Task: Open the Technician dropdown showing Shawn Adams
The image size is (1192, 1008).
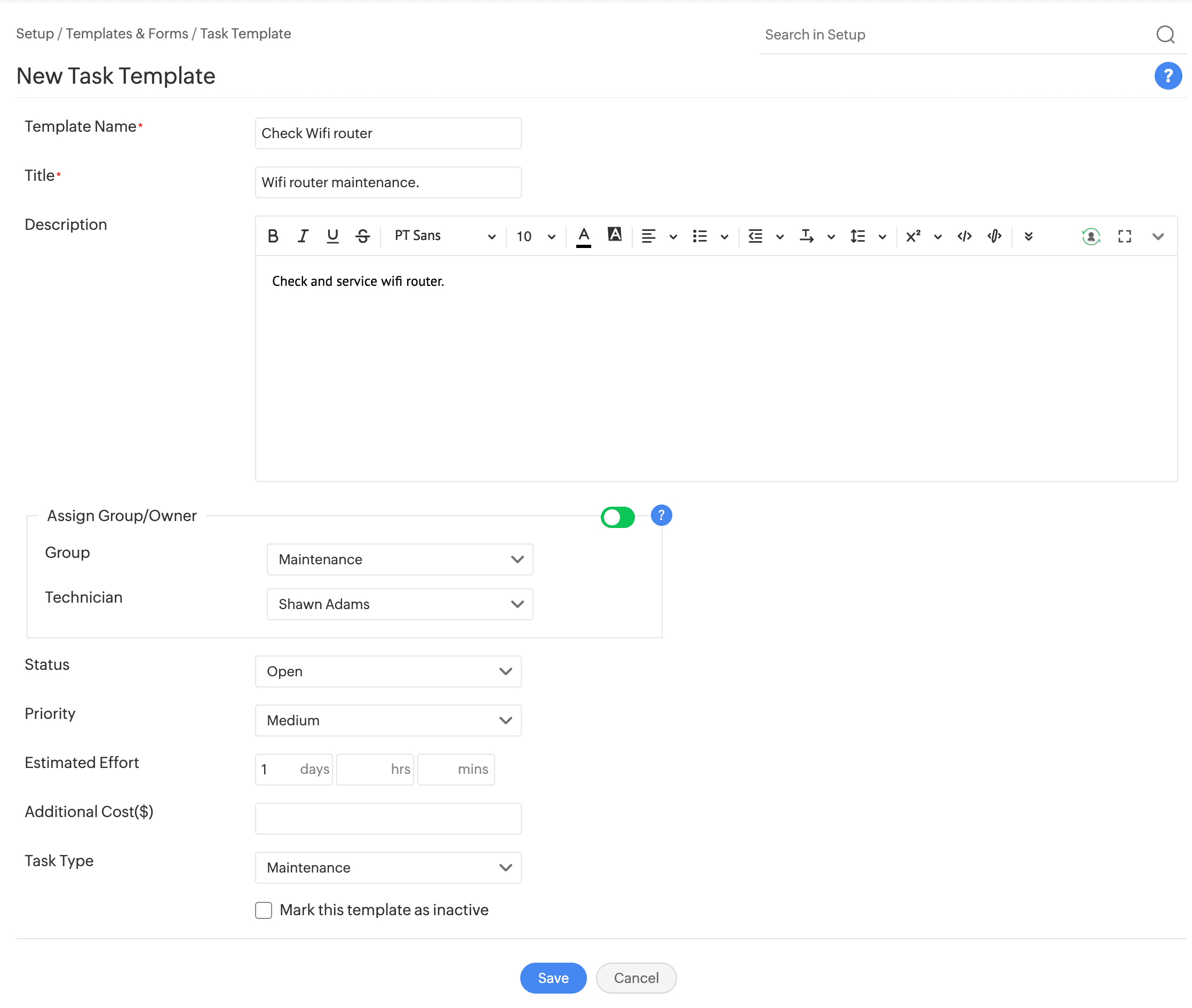Action: point(400,604)
